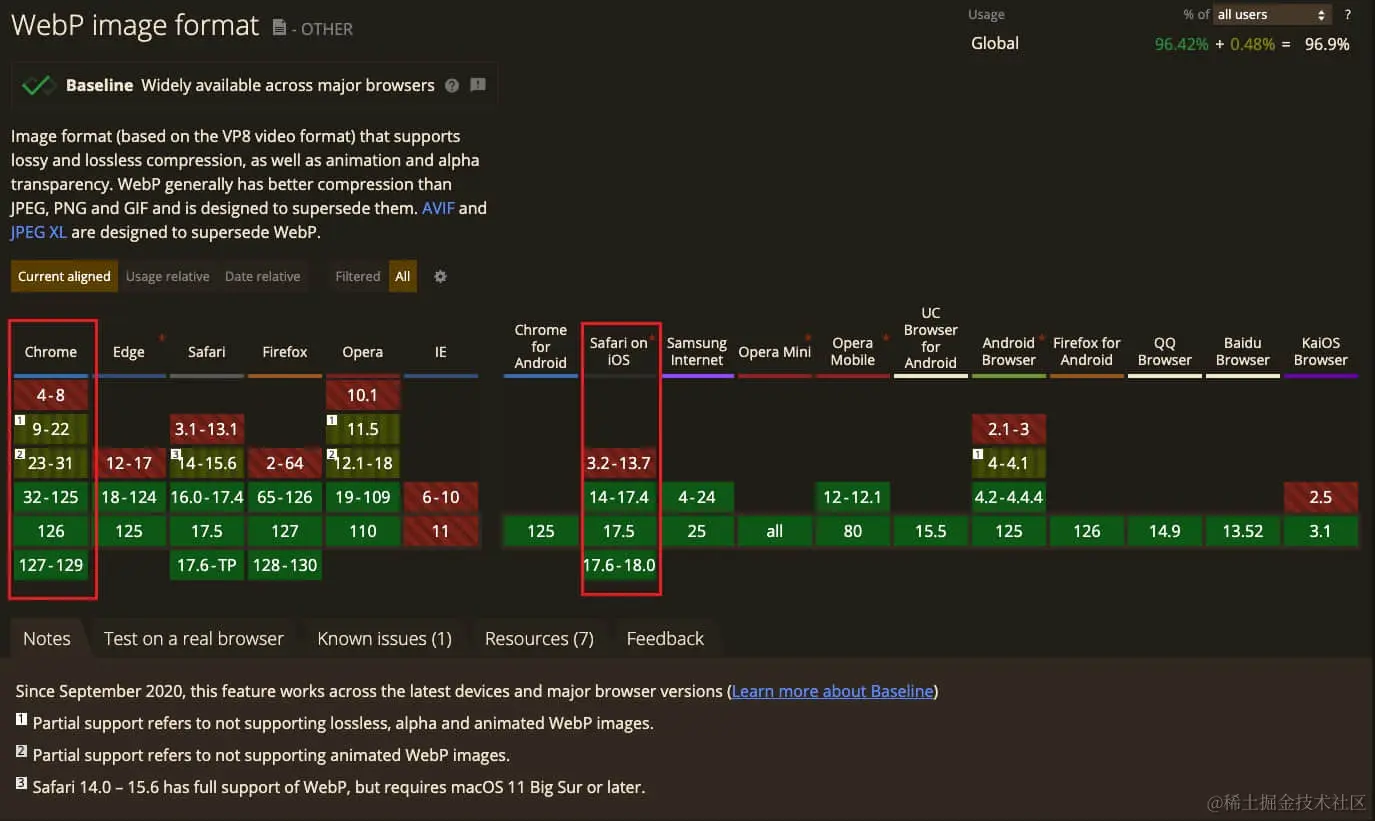
Task: Click the Safari on iOS header
Action: 619,351
